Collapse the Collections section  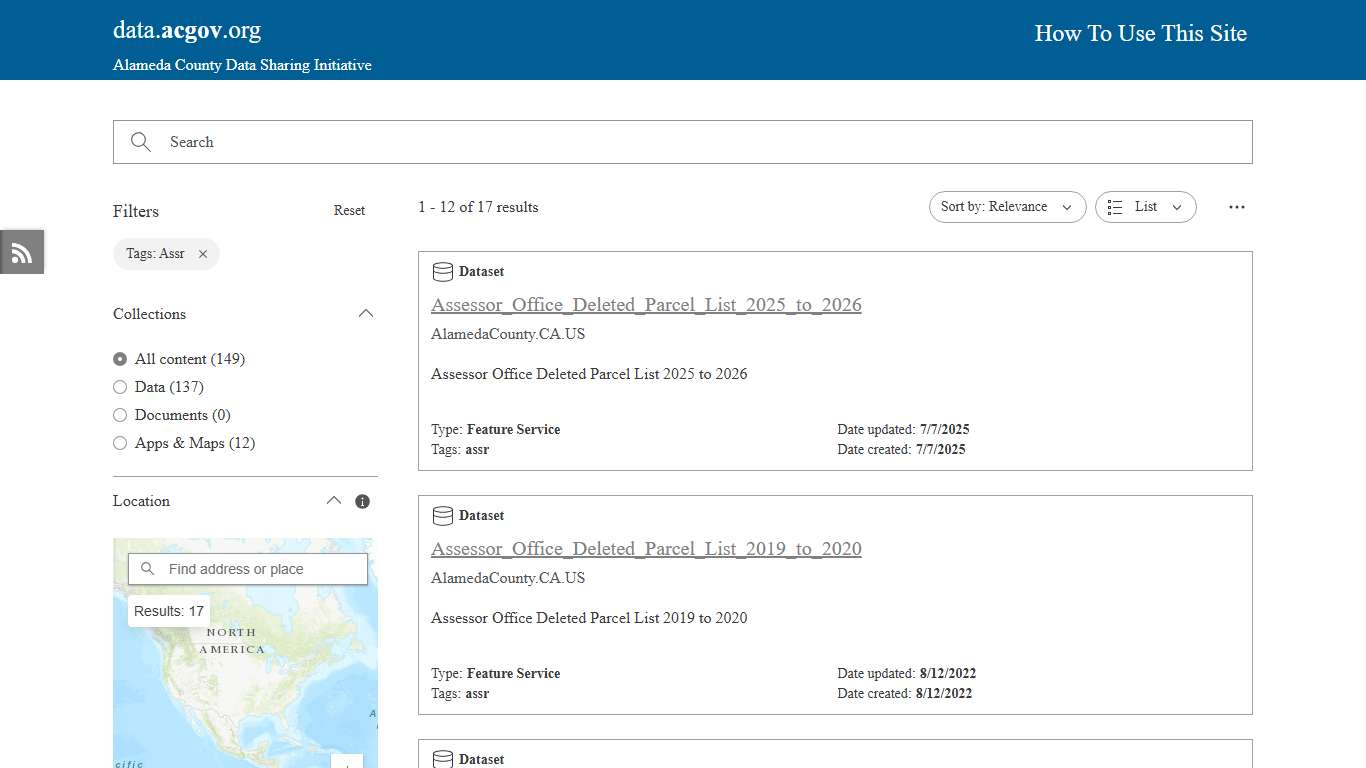(x=366, y=313)
